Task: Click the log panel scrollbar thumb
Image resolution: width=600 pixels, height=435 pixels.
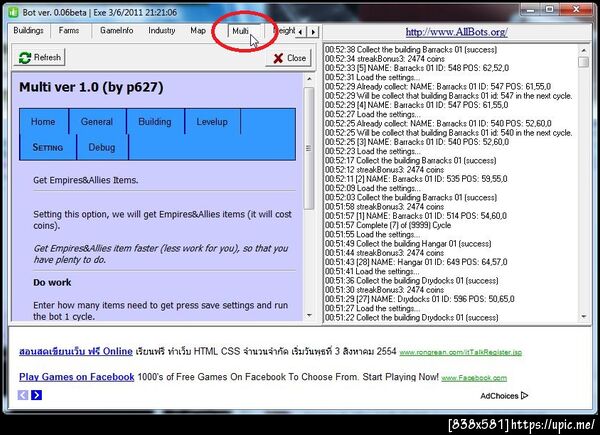Action: pyautogui.click(x=584, y=62)
